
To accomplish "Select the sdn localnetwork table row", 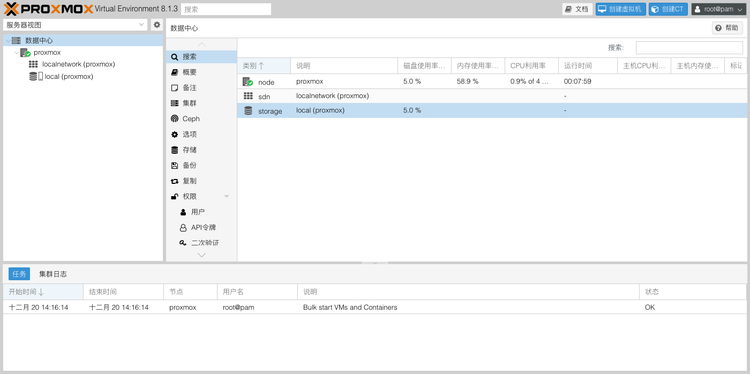I will pyautogui.click(x=493, y=96).
